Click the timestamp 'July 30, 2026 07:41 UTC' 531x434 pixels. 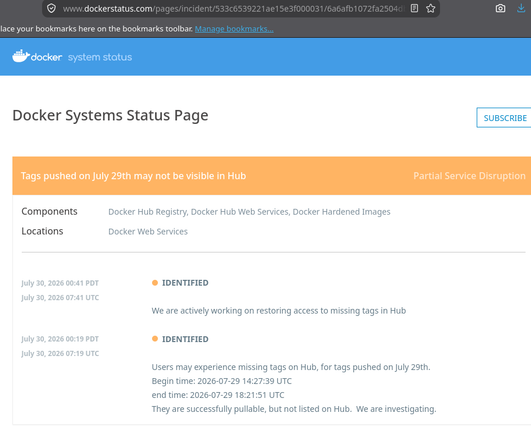pyautogui.click(x=60, y=298)
